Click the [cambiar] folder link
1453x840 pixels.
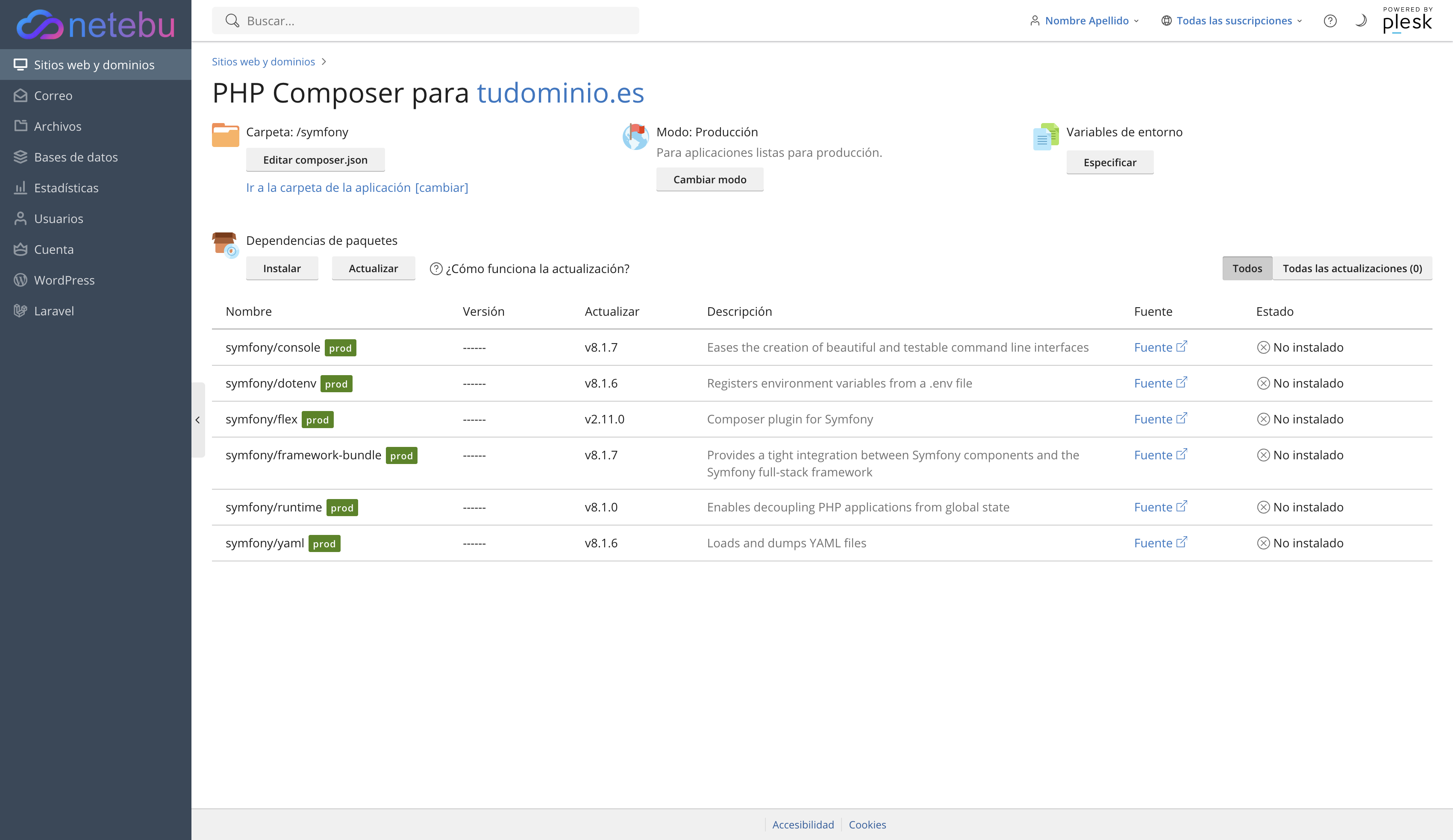coord(441,188)
